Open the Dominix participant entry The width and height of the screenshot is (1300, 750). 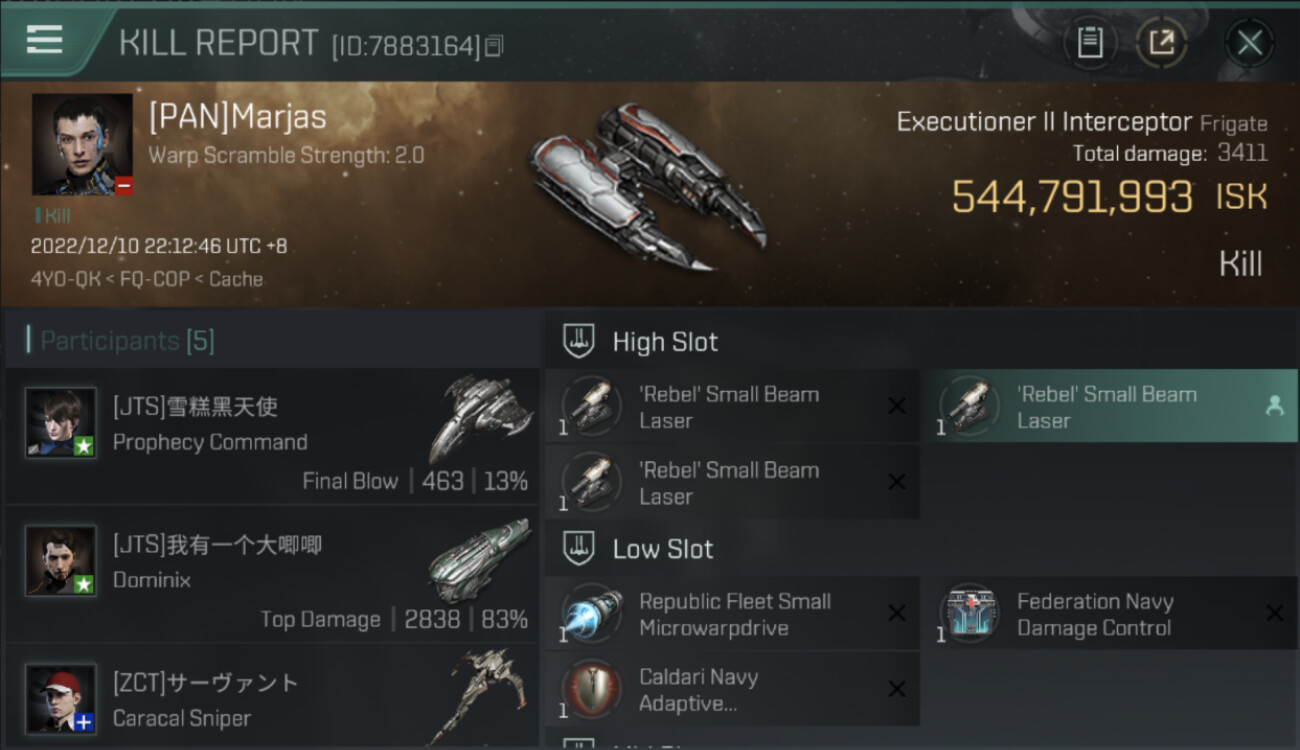coord(273,574)
